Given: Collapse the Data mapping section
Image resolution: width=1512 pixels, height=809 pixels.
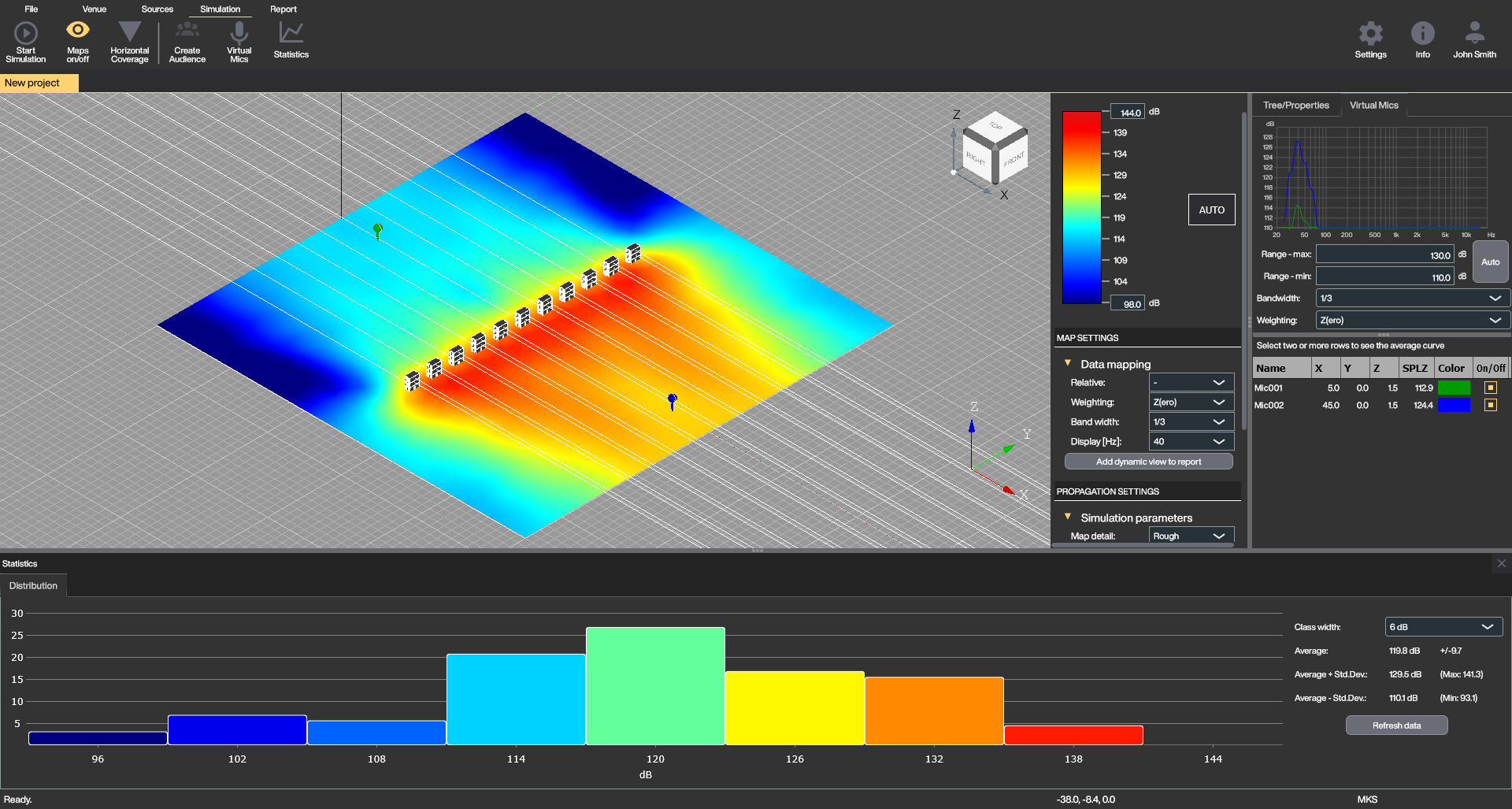Looking at the screenshot, I should [1068, 364].
